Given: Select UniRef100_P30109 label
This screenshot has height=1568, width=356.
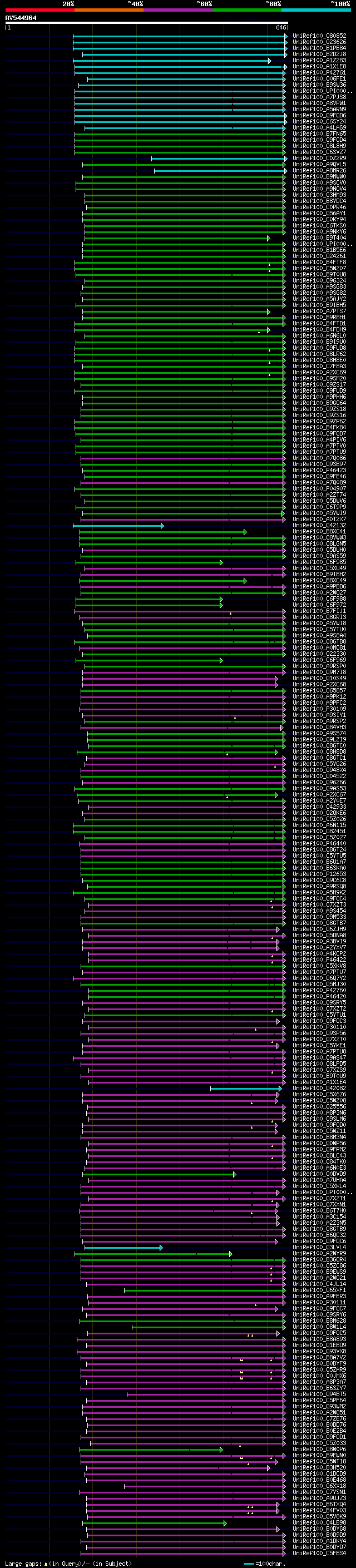Looking at the screenshot, I should pos(319,709).
